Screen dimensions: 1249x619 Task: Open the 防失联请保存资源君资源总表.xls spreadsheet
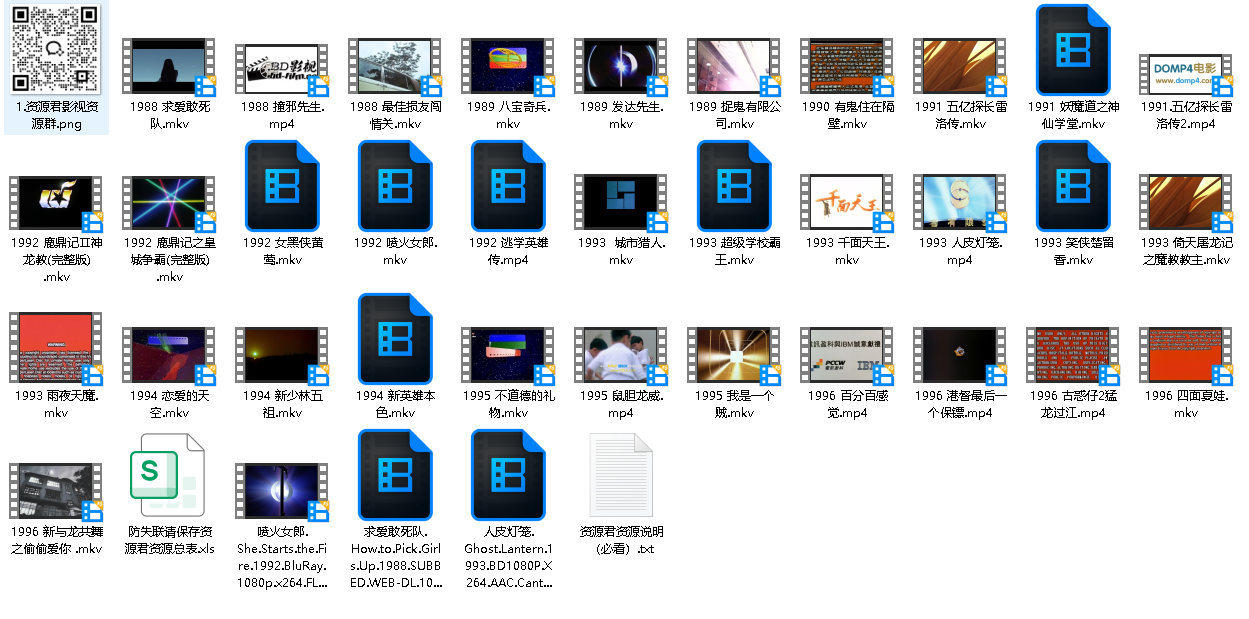167,475
